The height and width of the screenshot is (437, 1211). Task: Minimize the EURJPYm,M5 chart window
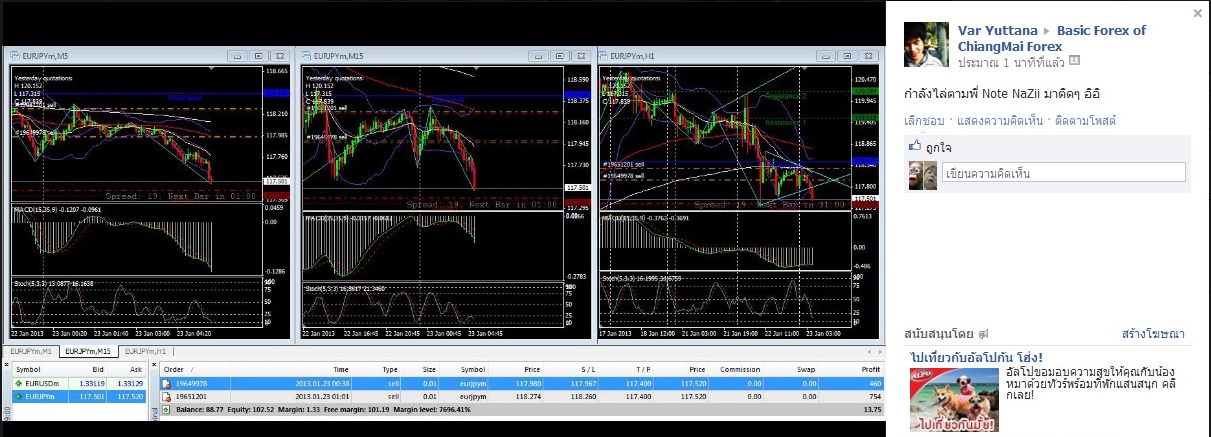tap(238, 56)
